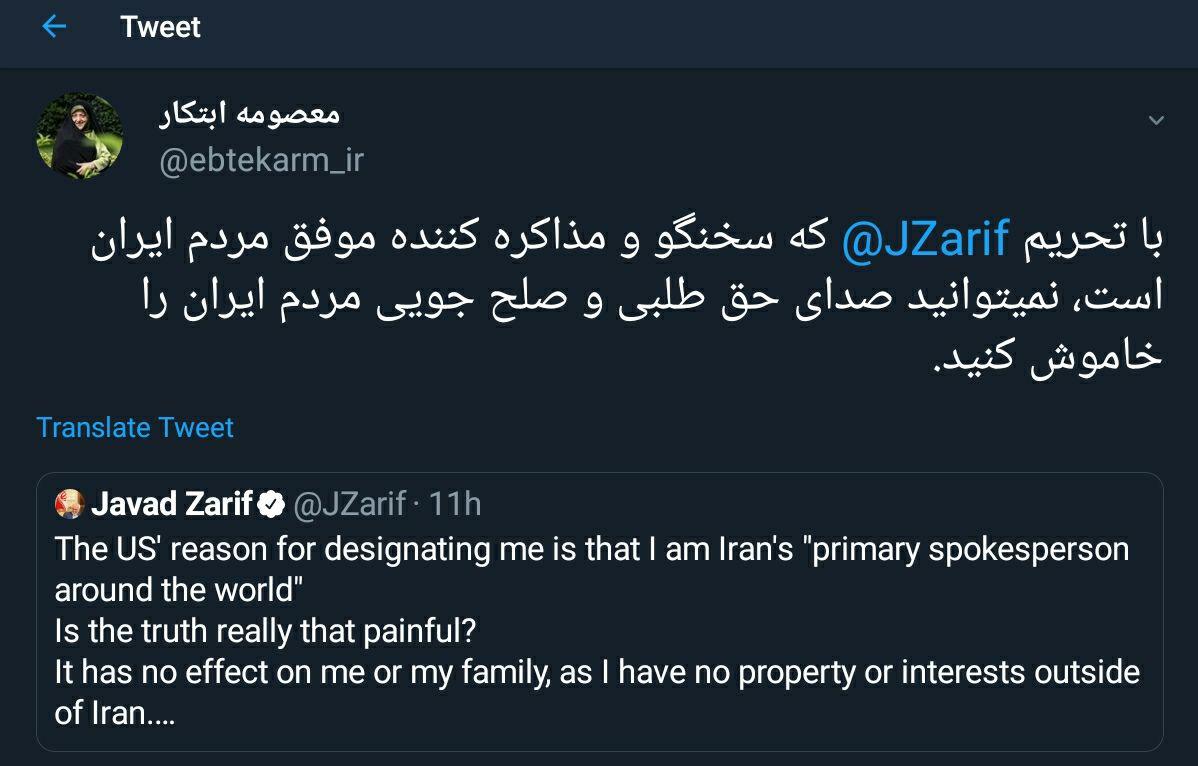Expand the tweet options chevron
The height and width of the screenshot is (766, 1198).
[x=1156, y=121]
